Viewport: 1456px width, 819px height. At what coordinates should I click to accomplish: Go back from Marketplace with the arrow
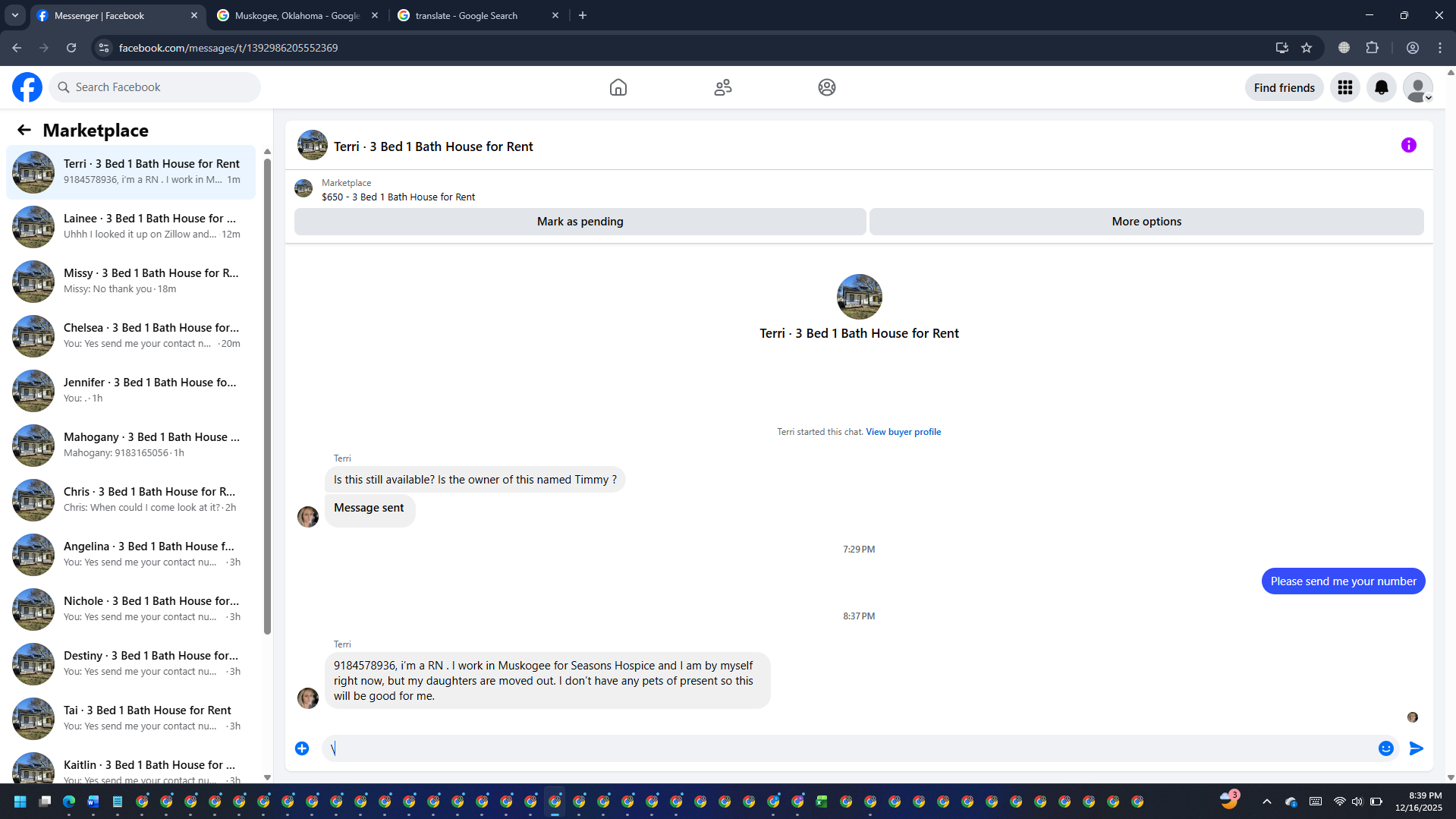point(24,131)
